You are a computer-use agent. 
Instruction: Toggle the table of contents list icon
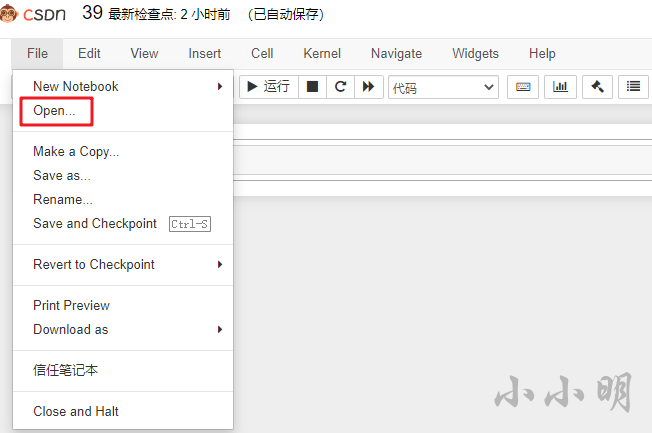coord(633,87)
